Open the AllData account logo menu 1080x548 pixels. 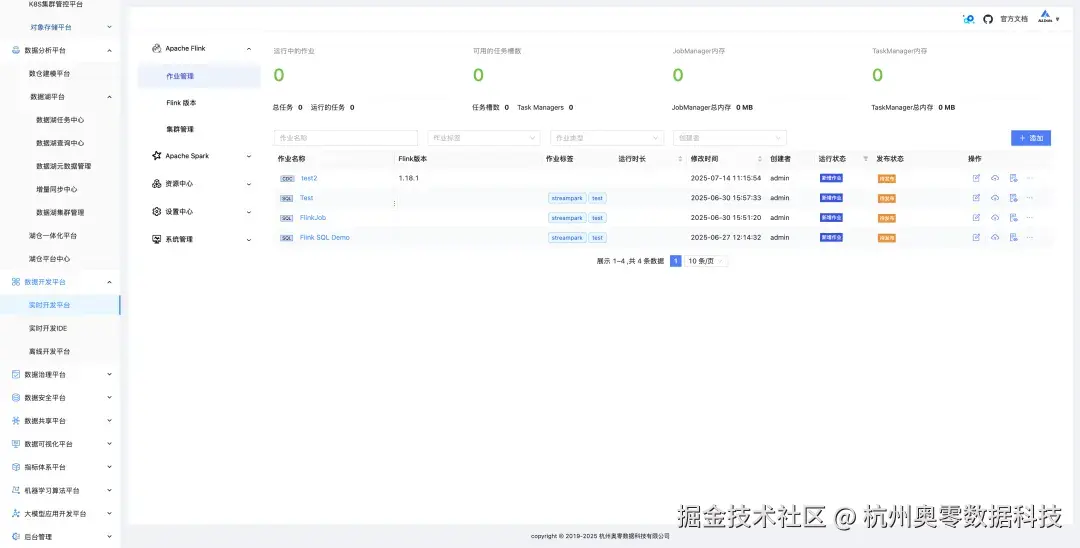pyautogui.click(x=1049, y=17)
